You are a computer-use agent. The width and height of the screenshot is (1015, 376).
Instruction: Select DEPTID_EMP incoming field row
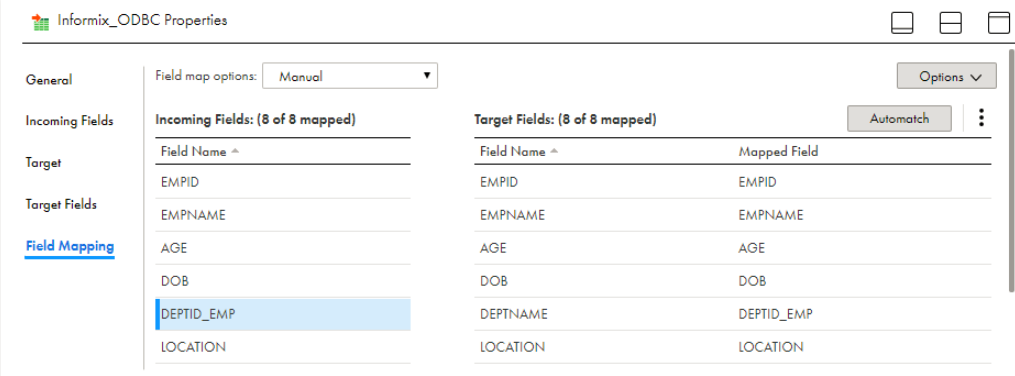[283, 314]
